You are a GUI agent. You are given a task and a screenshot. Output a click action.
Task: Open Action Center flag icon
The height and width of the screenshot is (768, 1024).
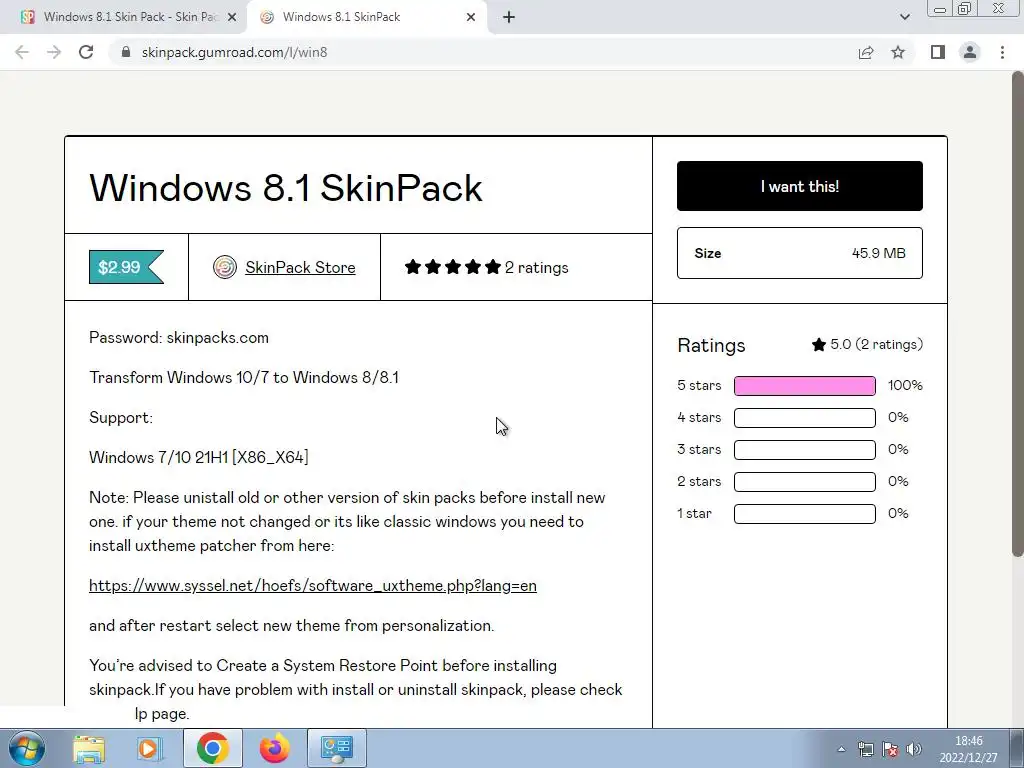coord(890,749)
